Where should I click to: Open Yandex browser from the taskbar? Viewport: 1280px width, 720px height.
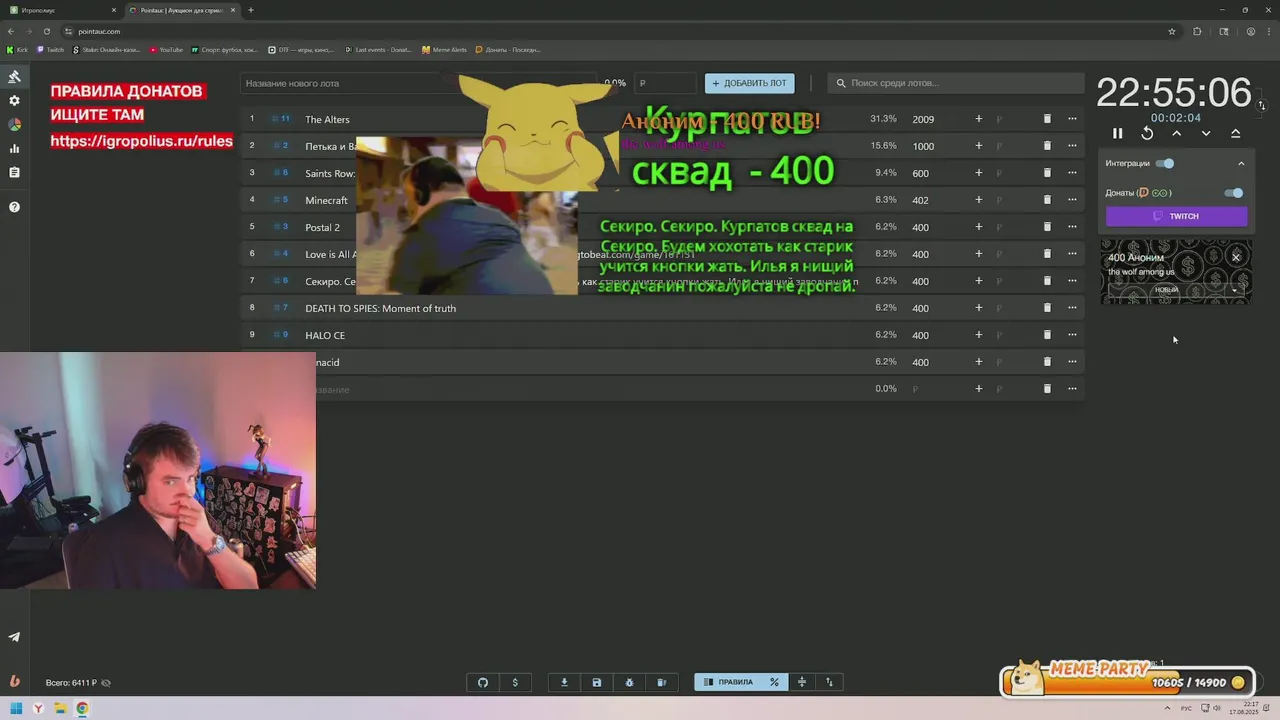tap(38, 709)
